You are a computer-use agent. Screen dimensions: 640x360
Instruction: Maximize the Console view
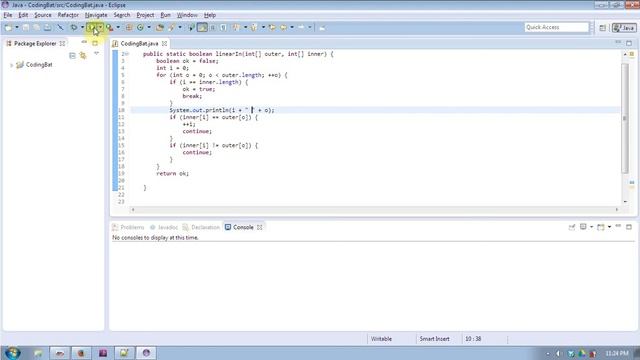629,227
